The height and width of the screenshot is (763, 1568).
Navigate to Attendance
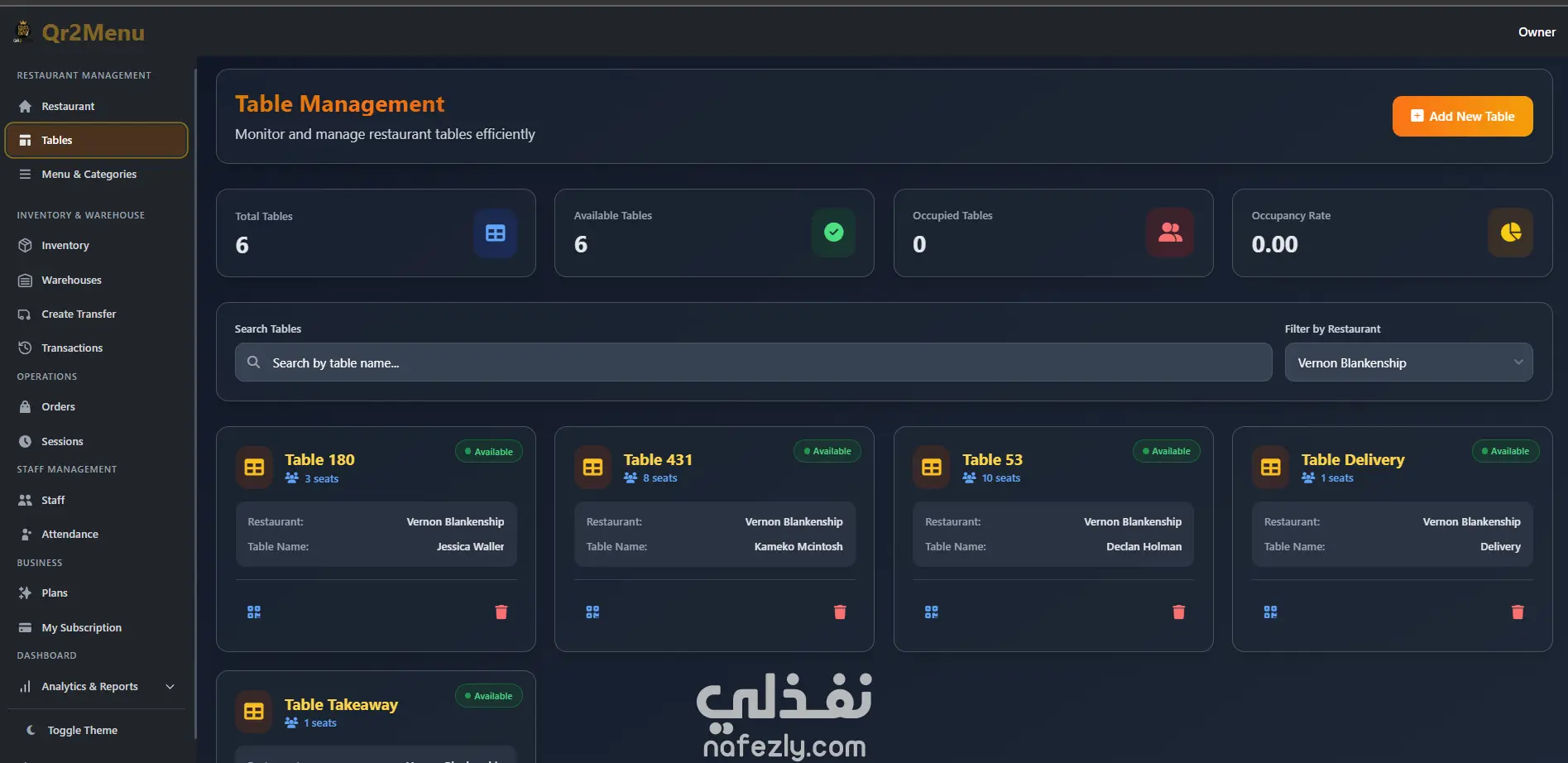point(96,535)
